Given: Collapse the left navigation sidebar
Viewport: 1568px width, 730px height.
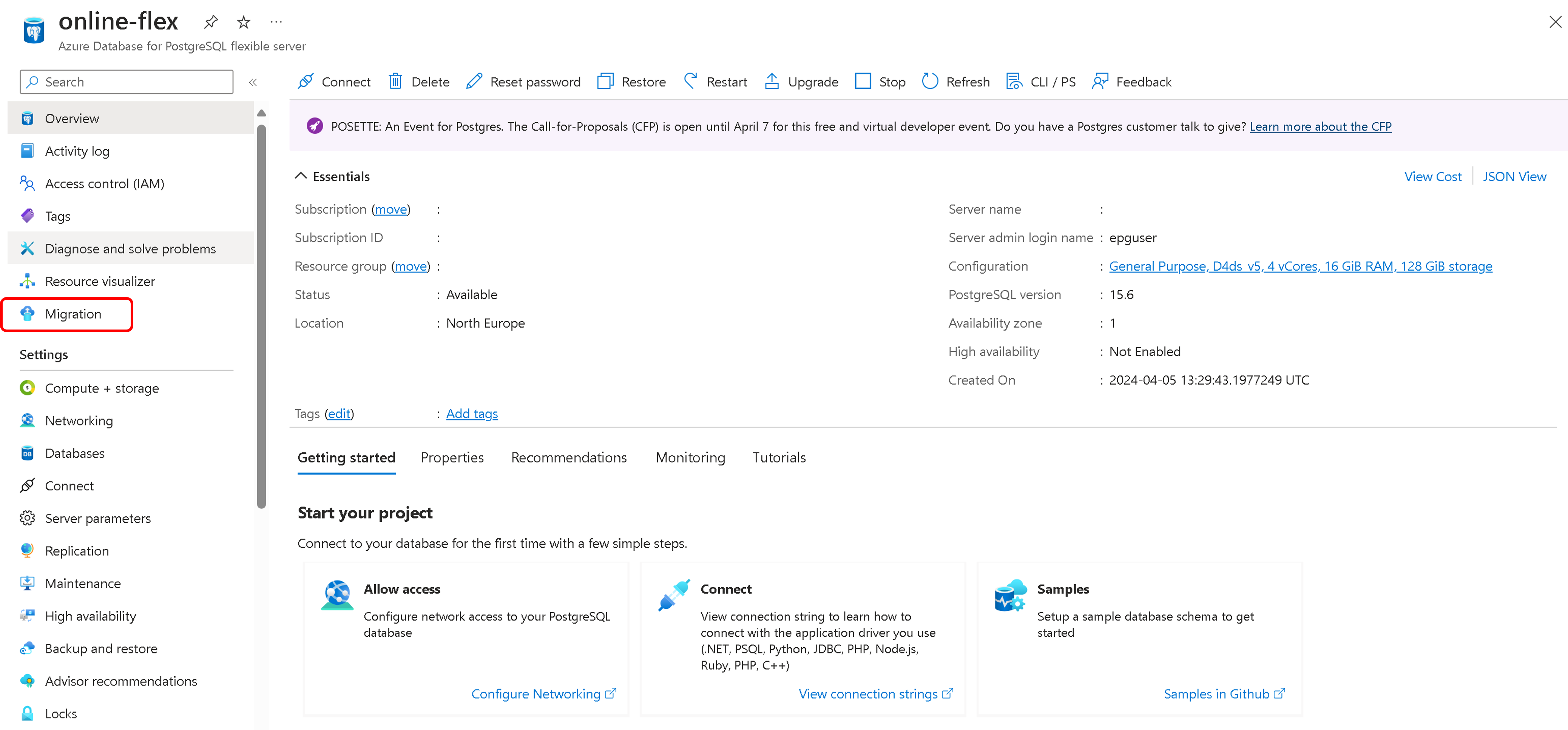Looking at the screenshot, I should point(253,82).
